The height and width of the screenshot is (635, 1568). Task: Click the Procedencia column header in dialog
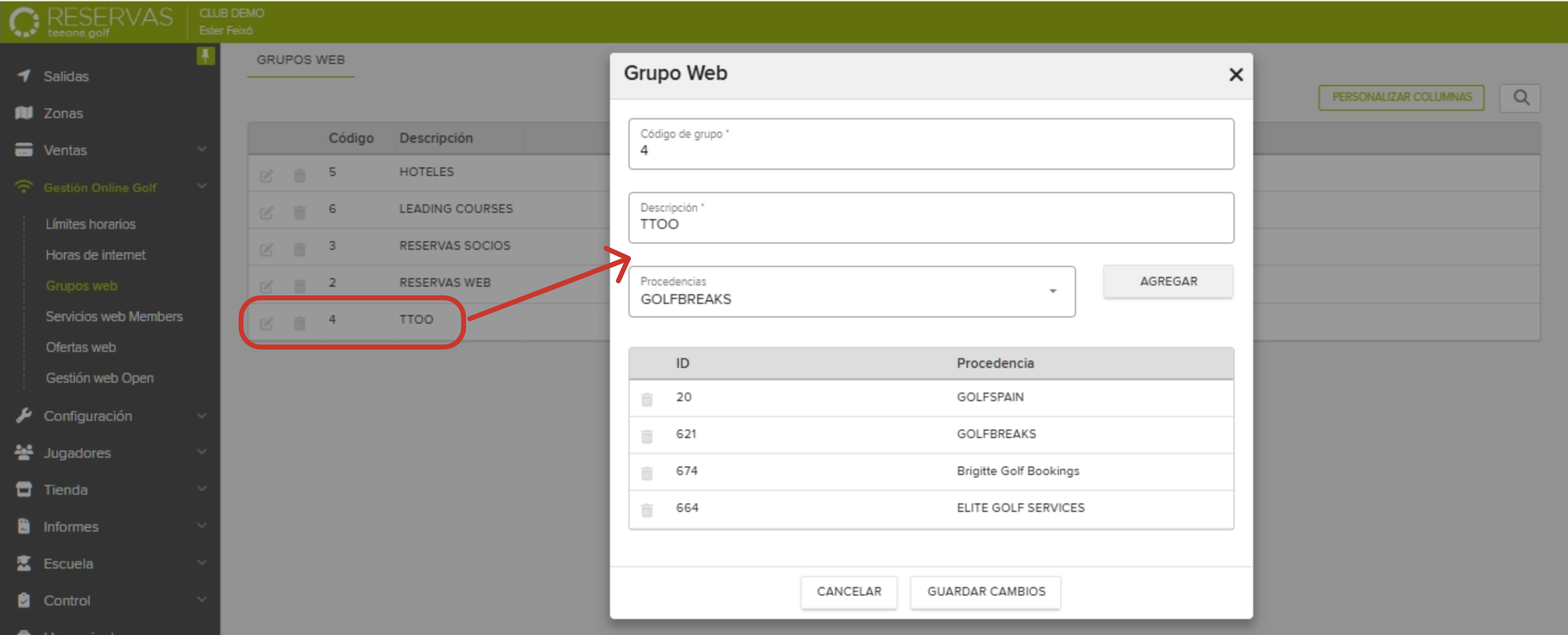pos(995,363)
